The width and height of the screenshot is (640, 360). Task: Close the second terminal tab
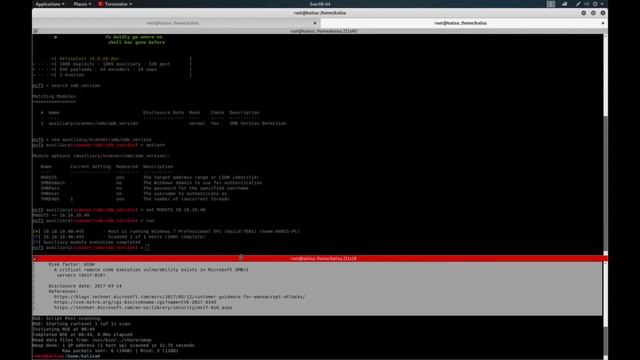click(x=603, y=23)
